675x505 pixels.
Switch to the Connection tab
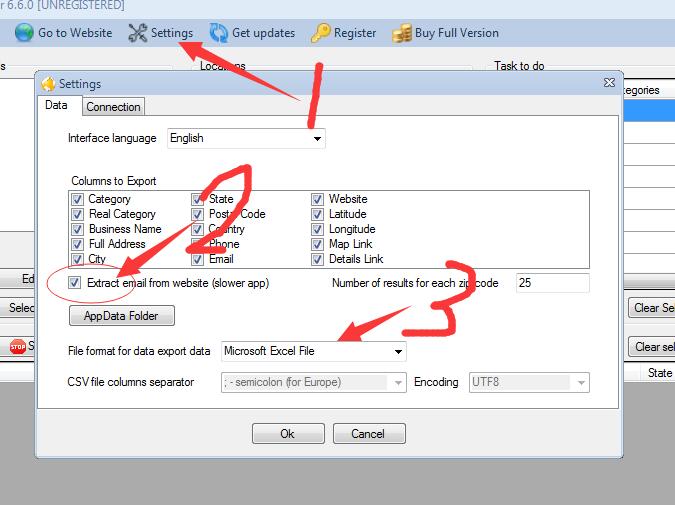pos(113,107)
